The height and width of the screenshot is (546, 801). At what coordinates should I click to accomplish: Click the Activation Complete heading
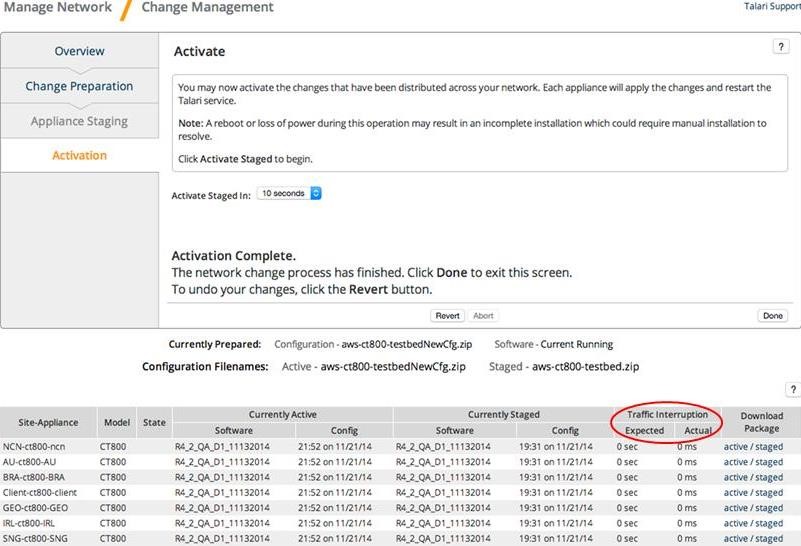point(233,255)
